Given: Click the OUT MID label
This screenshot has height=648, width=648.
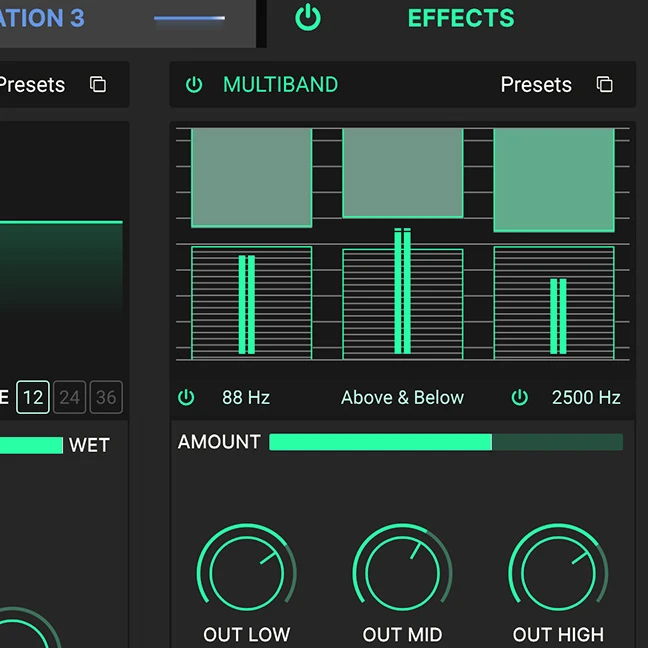Looking at the screenshot, I should click(x=403, y=634).
